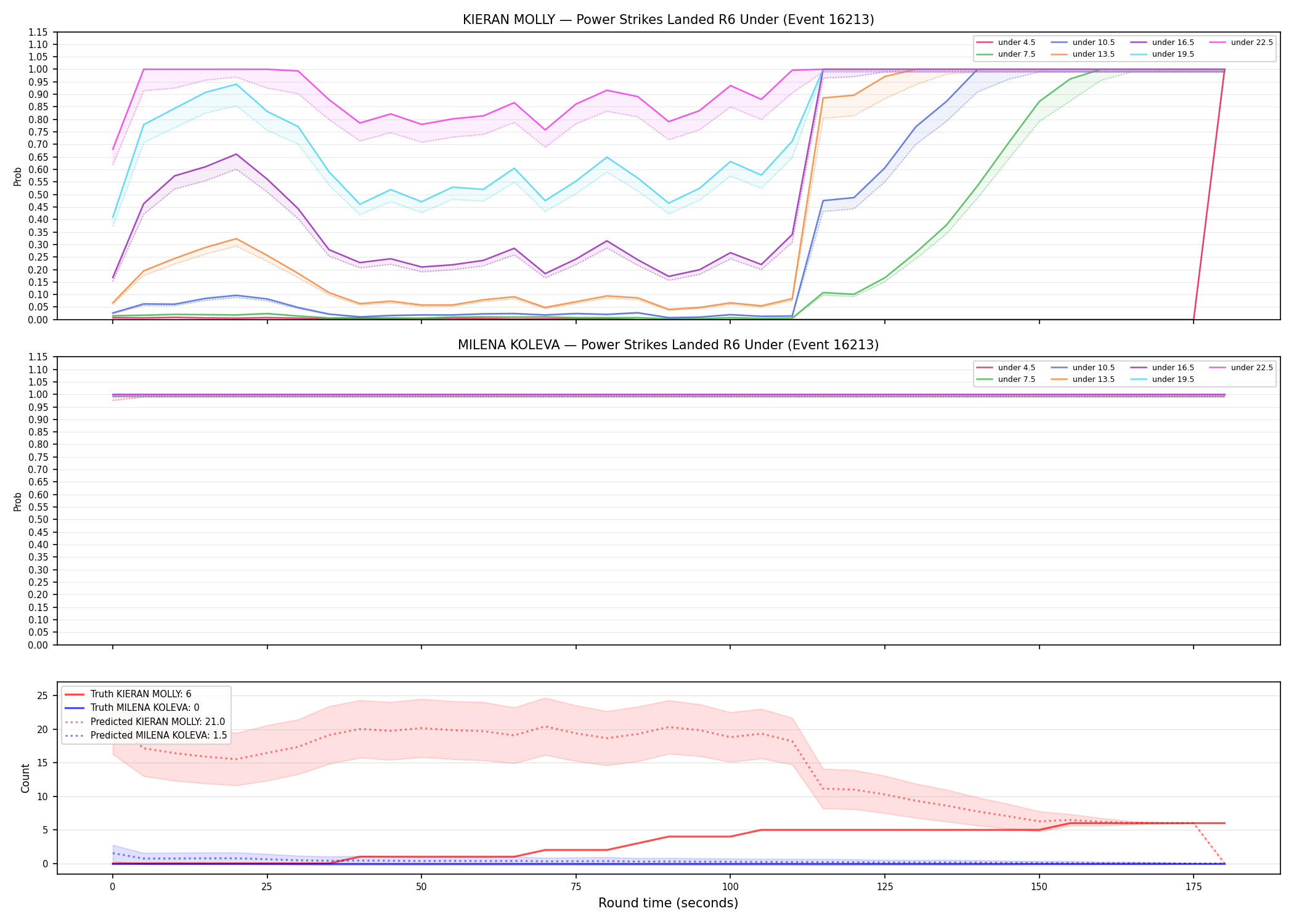Pick 'under 19.5' legend entry in Milena Koleva chart

(1163, 379)
